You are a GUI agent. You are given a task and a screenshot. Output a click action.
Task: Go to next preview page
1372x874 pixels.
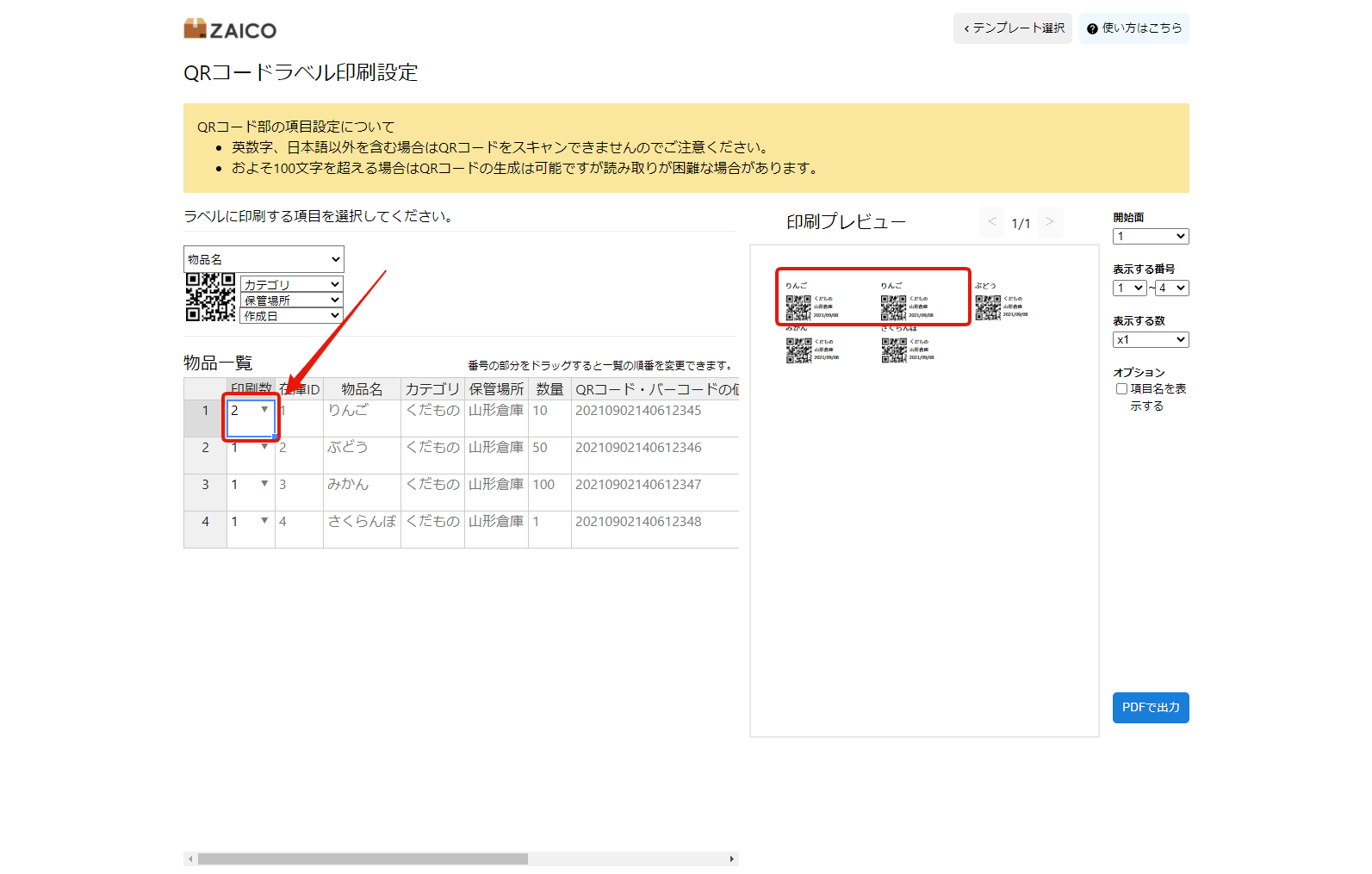pyautogui.click(x=1050, y=222)
